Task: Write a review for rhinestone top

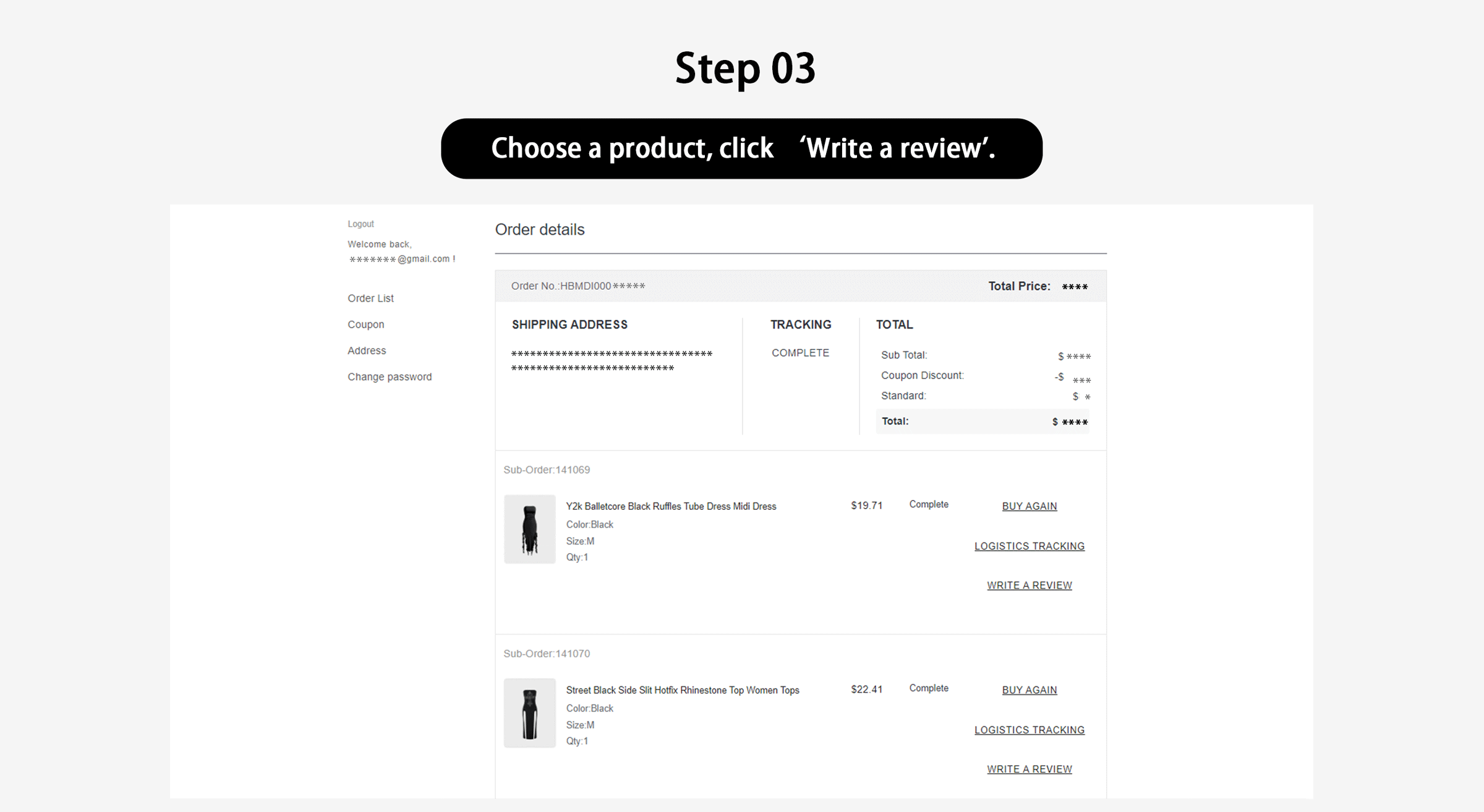Action: click(1029, 769)
